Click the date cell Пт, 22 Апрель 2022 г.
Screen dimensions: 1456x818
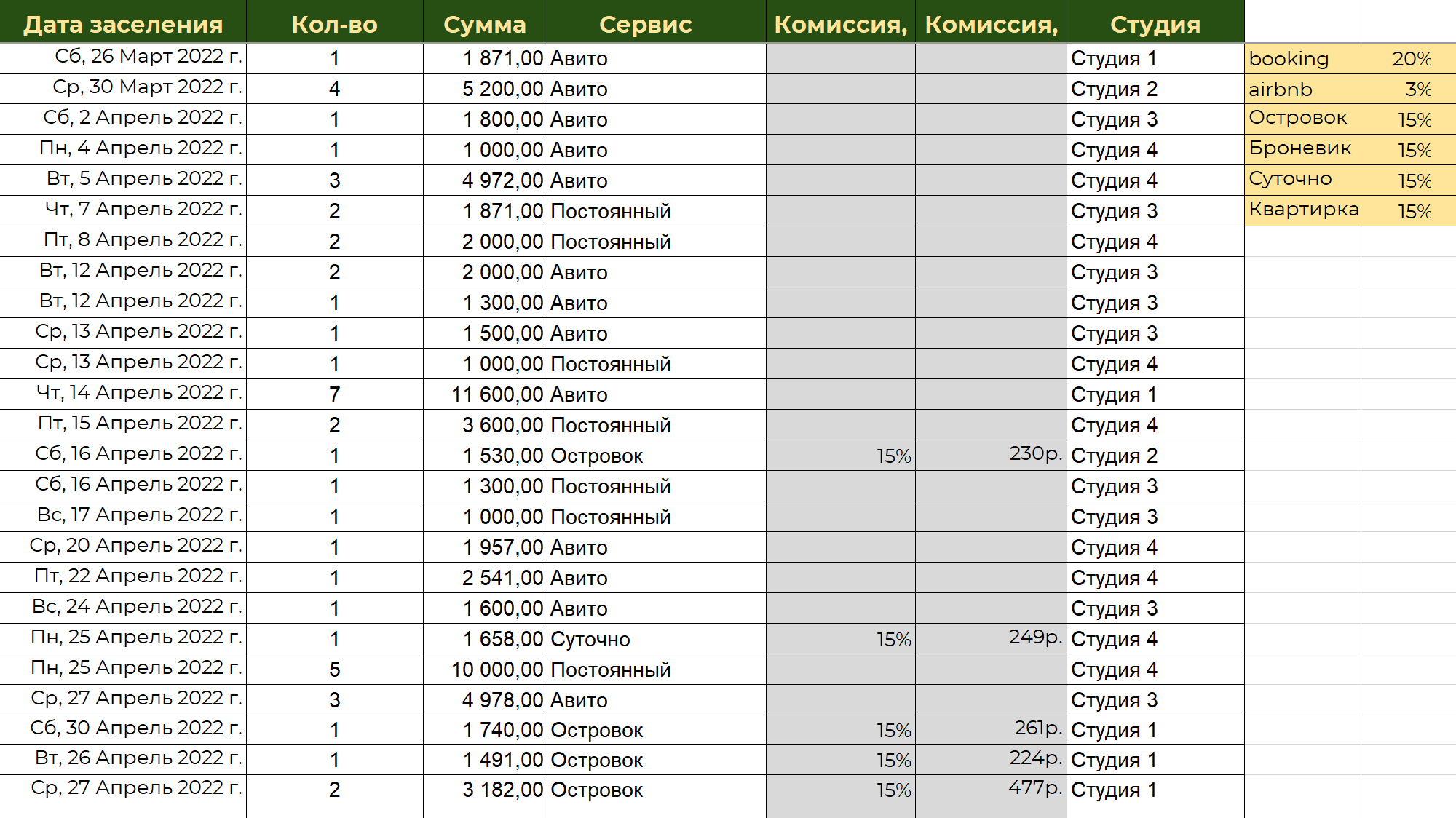[x=123, y=578]
